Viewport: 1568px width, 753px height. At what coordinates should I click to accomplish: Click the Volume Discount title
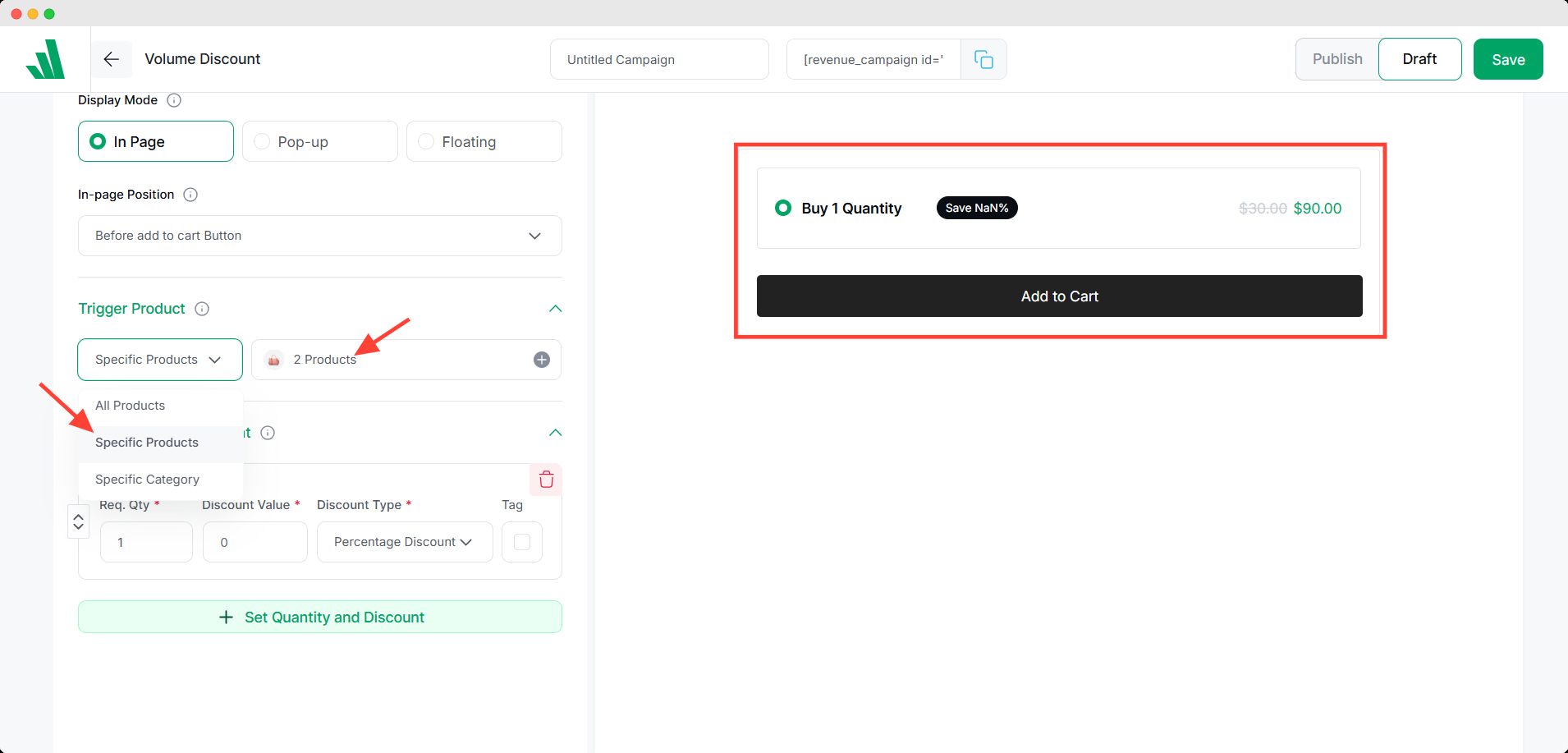(203, 59)
